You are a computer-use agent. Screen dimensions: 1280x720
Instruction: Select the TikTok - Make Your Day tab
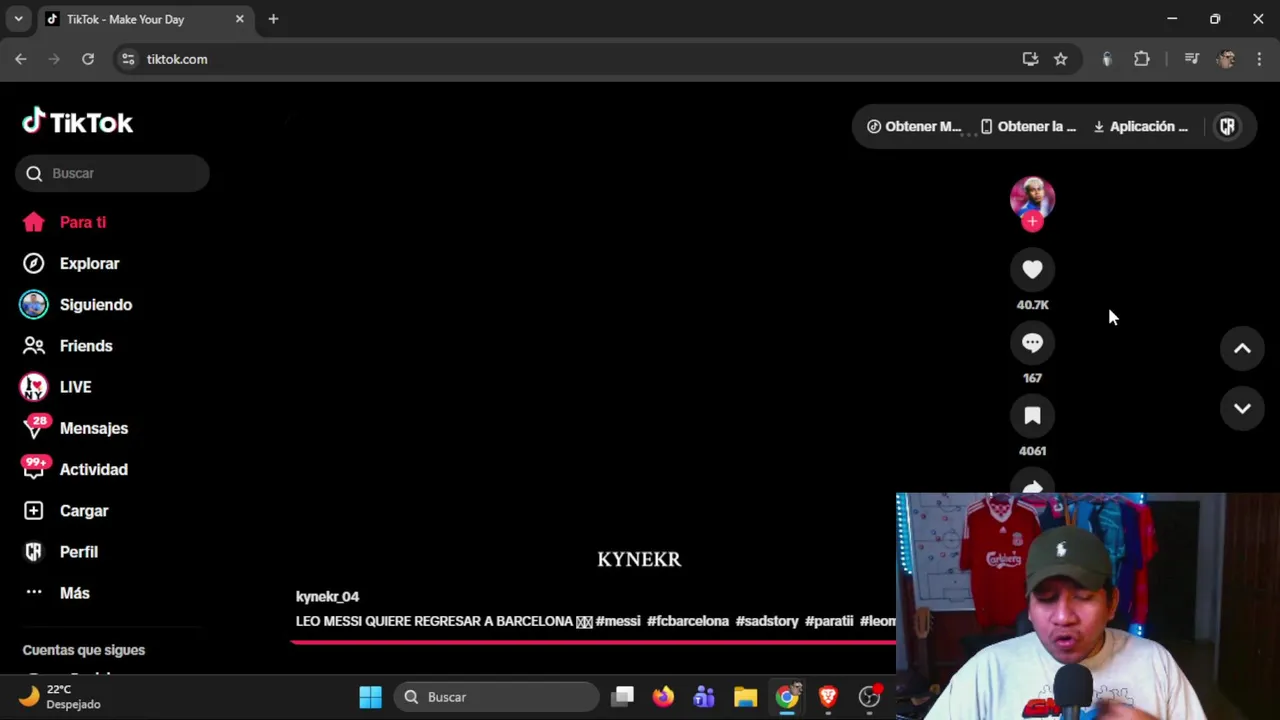[x=144, y=19]
